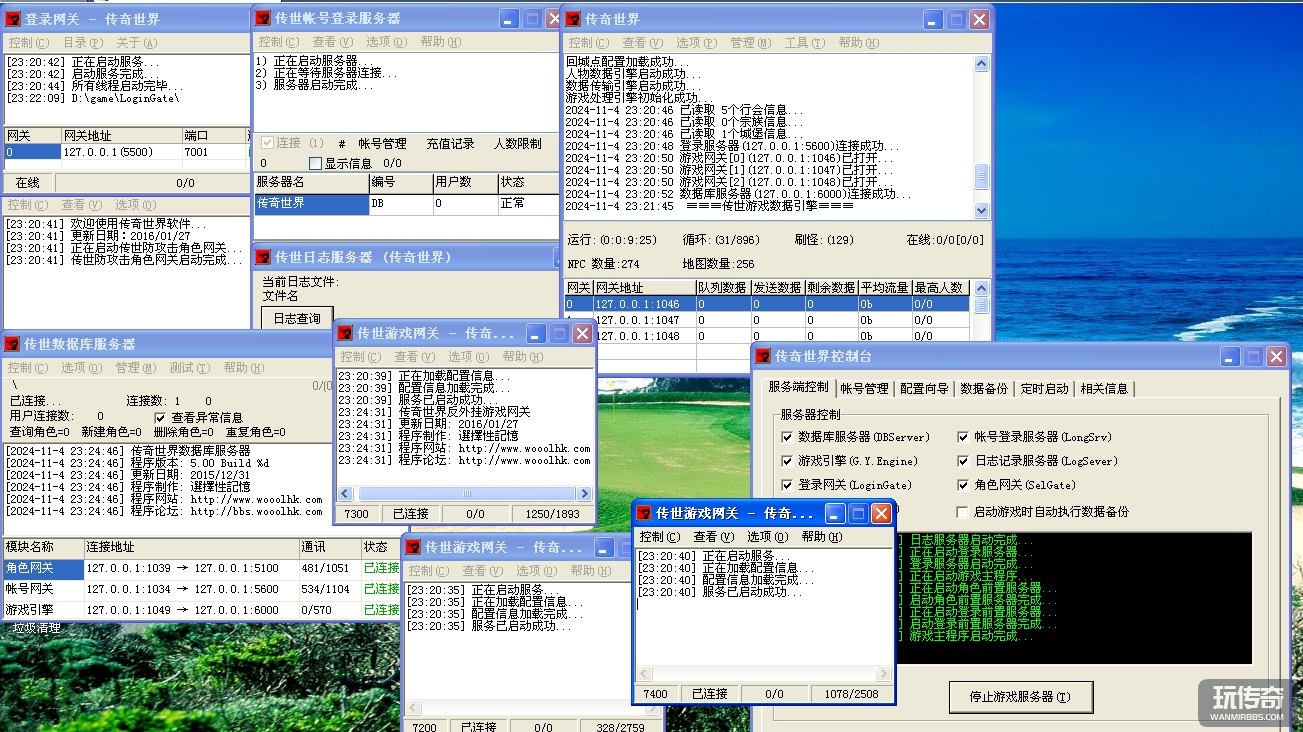1303x732 pixels.
Task: Uncheck 帐号登录服务器 (LongSrv) in the console
Action: (x=963, y=437)
